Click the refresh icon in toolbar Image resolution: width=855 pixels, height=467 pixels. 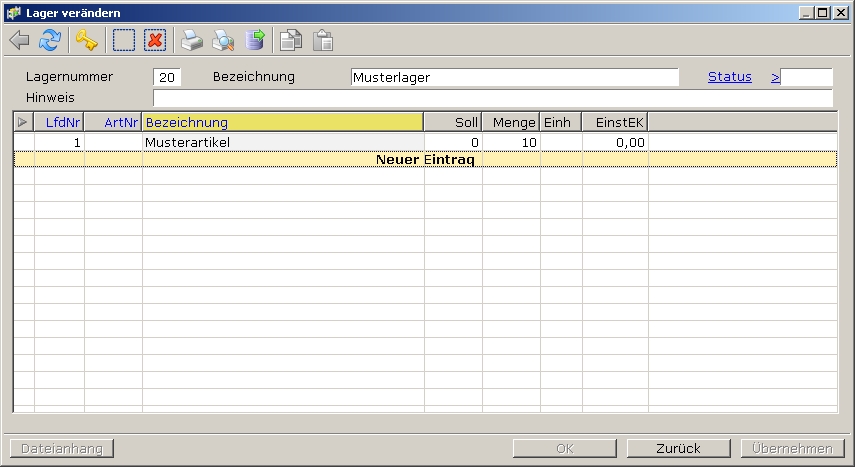click(x=49, y=41)
